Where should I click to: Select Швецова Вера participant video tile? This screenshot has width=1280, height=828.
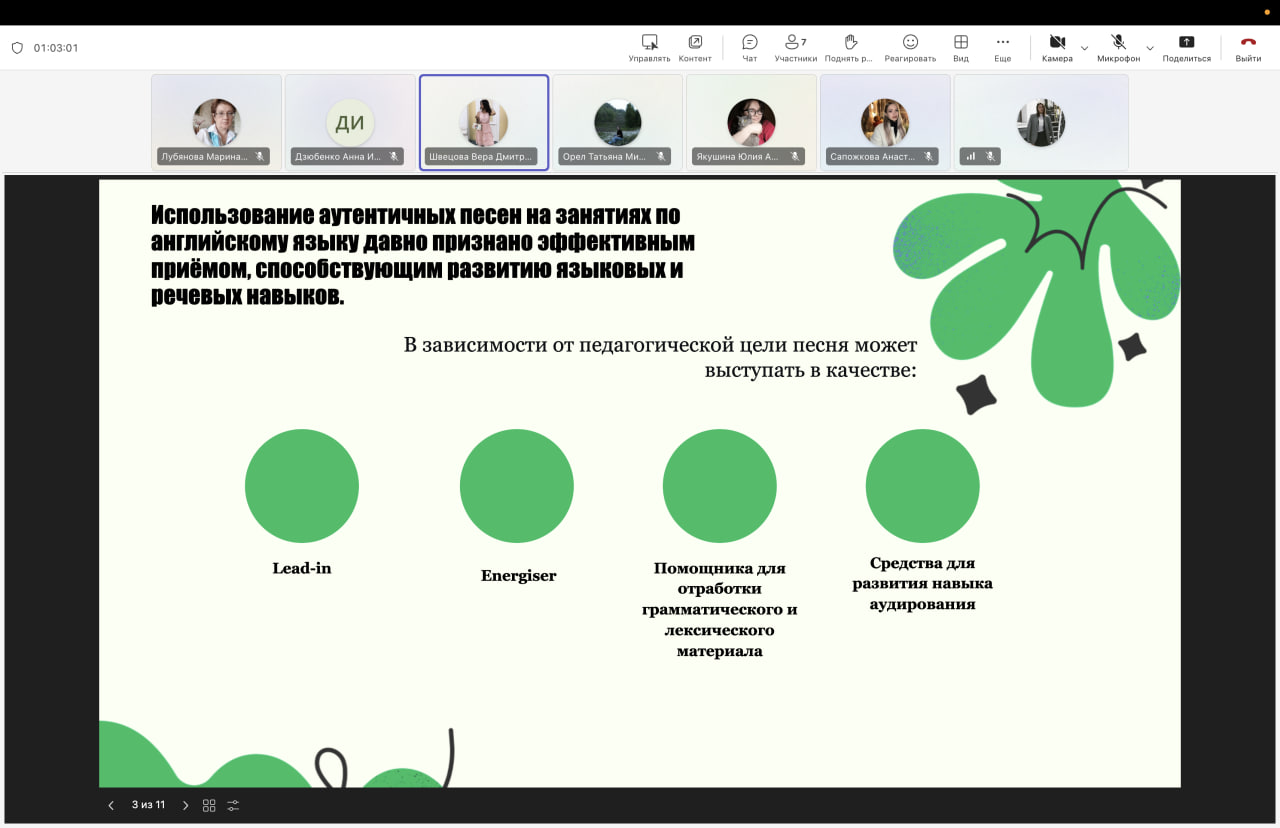point(484,122)
